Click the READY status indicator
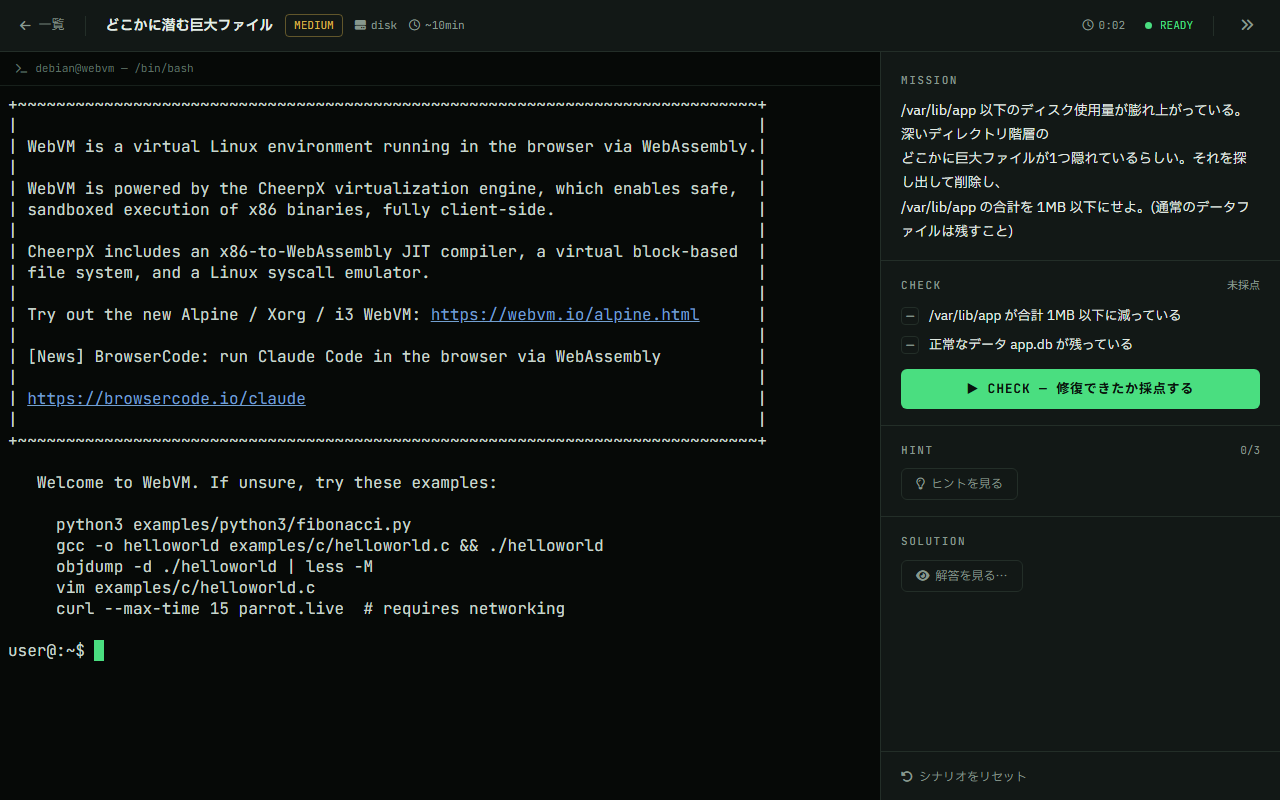Image resolution: width=1280 pixels, height=800 pixels. pos(1169,25)
